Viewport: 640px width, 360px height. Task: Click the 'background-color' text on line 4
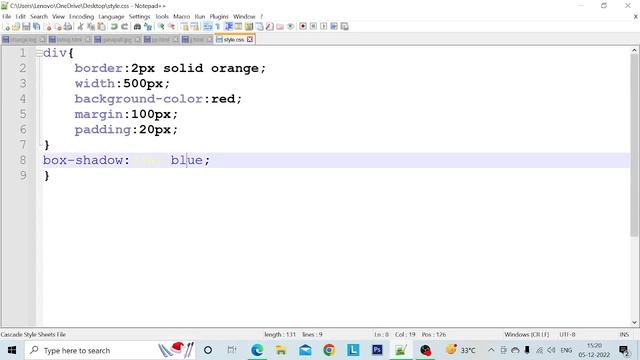pyautogui.click(x=139, y=99)
